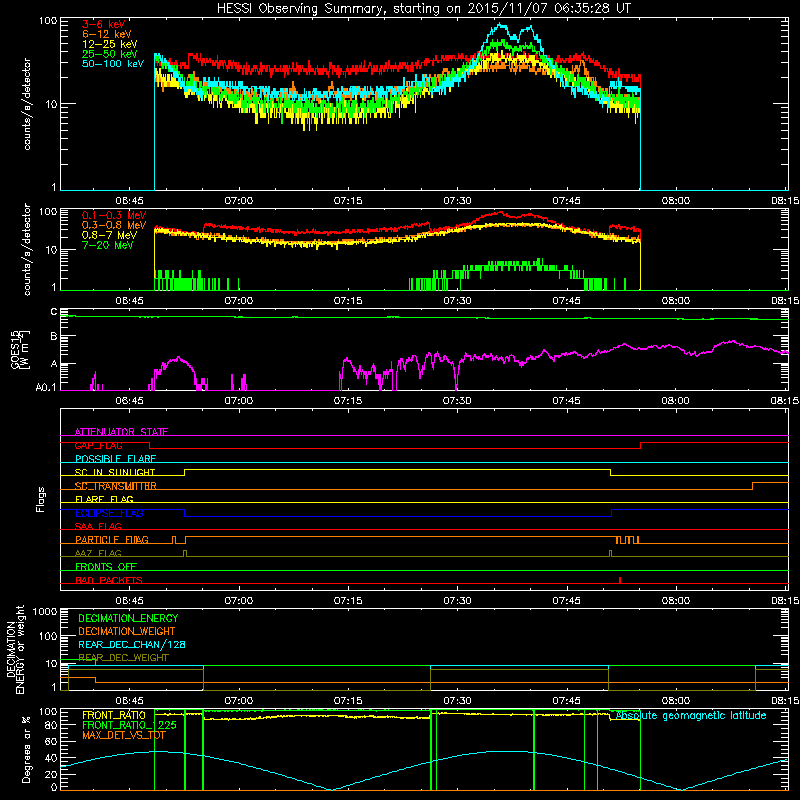Click the 20 tick on bottom panel
The width and height of the screenshot is (800, 800).
click(51, 774)
